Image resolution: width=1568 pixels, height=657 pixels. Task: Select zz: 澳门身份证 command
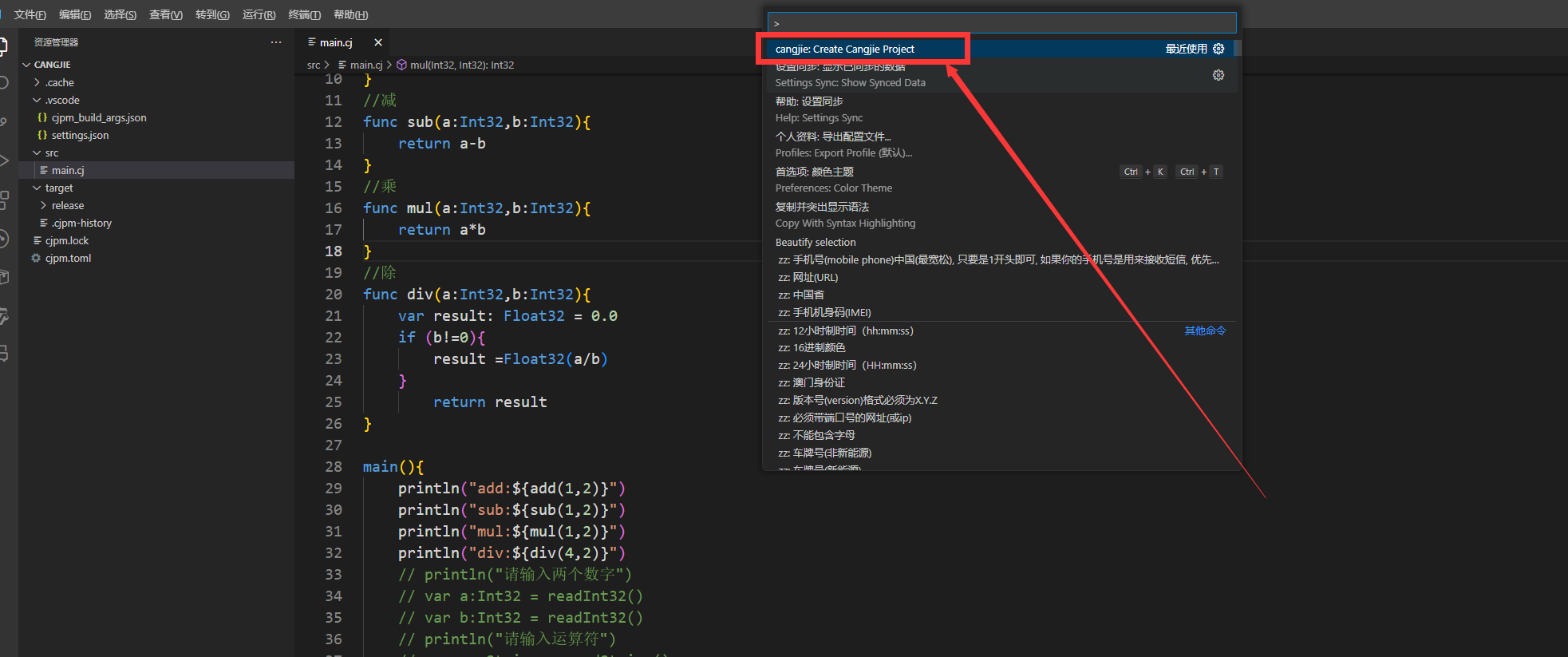point(1001,382)
